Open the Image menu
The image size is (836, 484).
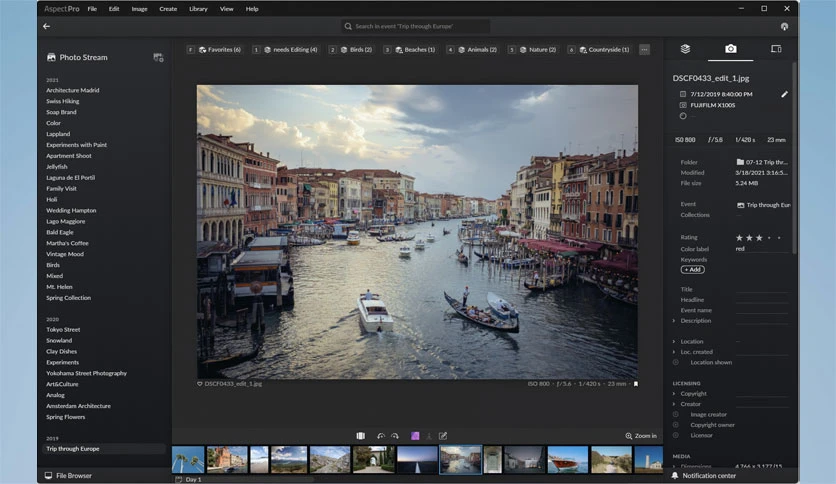pos(139,9)
